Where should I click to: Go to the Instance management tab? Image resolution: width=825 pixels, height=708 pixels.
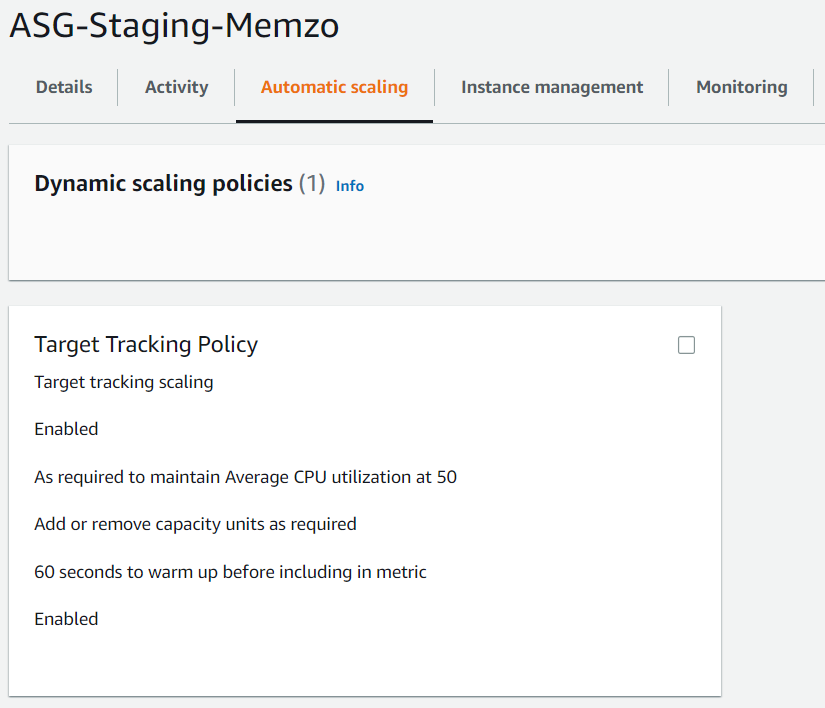pos(551,87)
